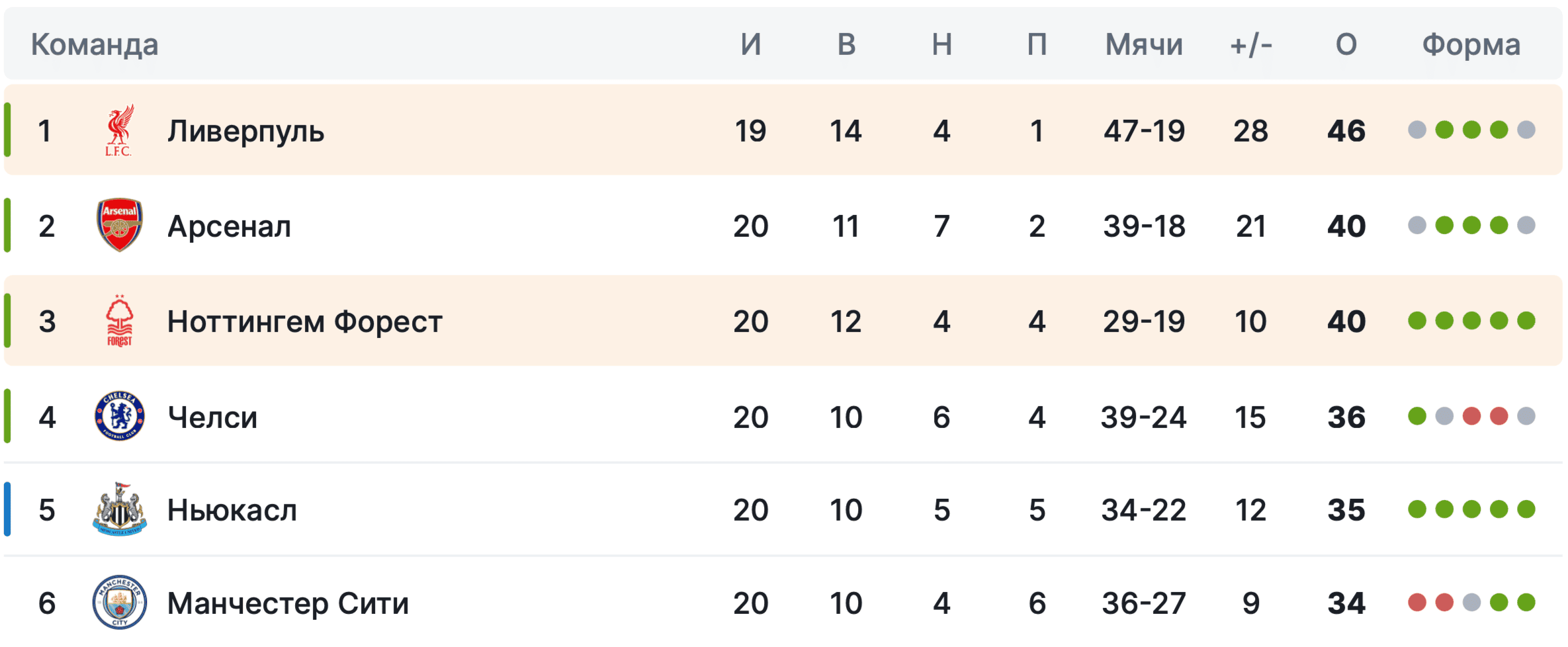
Task: Open the Ноттингем Форест team link
Action: click(x=304, y=322)
